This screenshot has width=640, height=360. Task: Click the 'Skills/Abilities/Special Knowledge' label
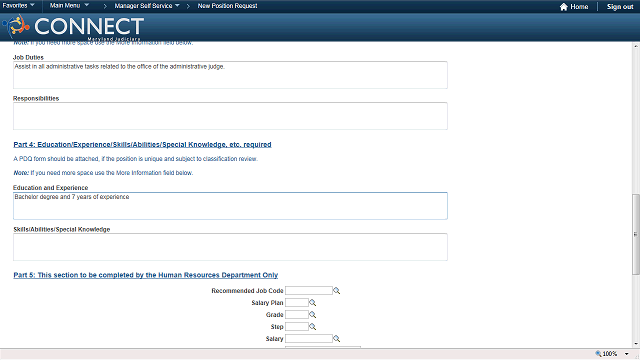coord(62,229)
